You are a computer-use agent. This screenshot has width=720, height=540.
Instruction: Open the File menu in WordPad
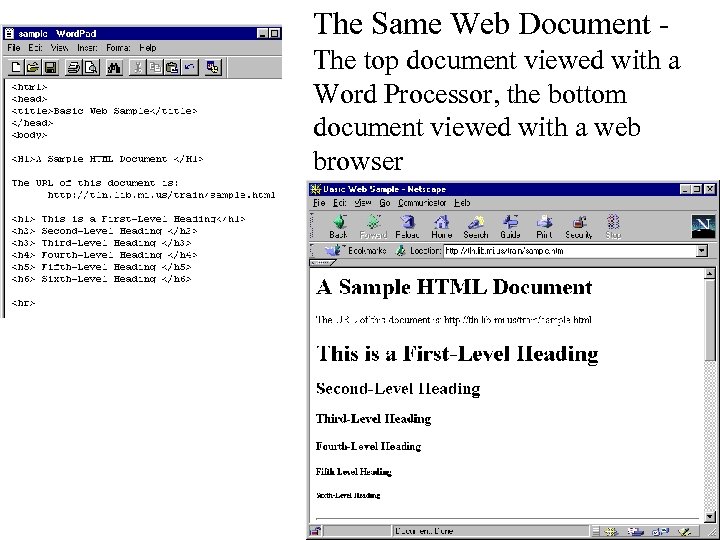coord(14,48)
